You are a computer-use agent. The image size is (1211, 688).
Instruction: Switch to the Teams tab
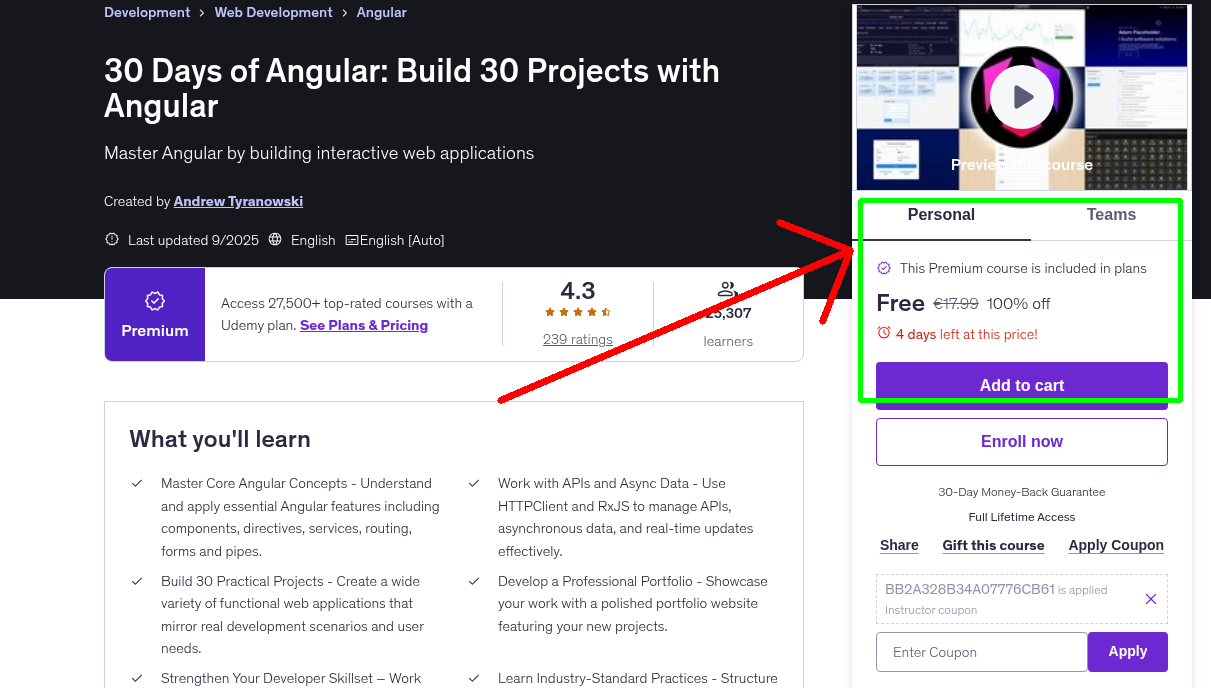tap(1110, 214)
